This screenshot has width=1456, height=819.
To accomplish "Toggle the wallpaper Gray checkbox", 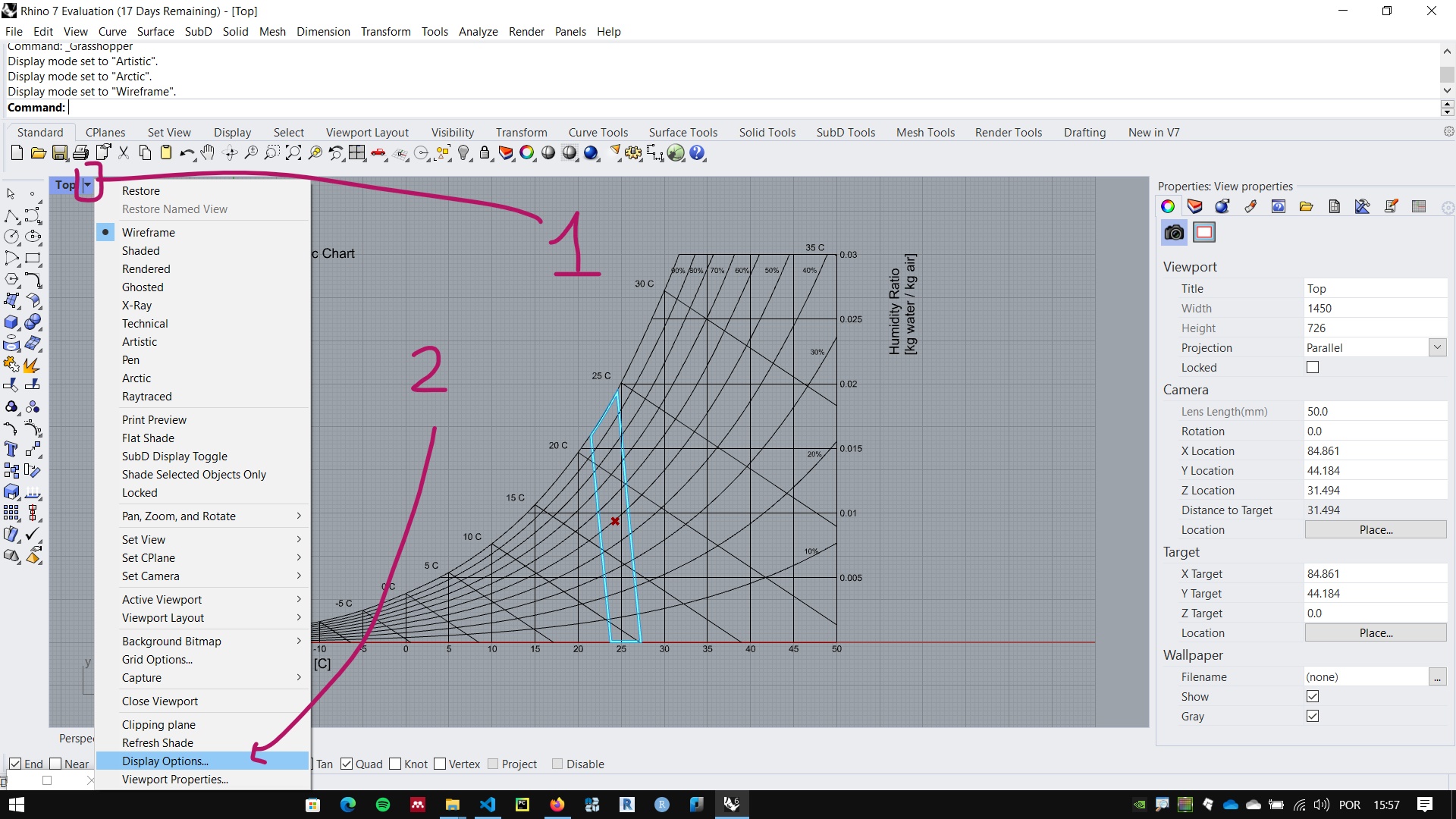I will [x=1313, y=717].
